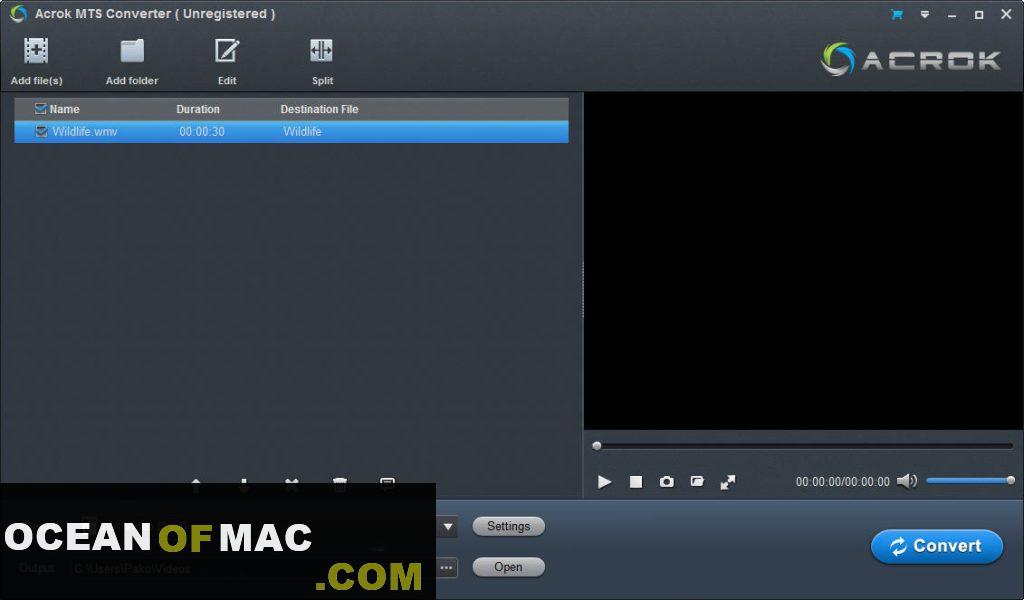The height and width of the screenshot is (600, 1024).
Task: Start conversion with the Convert button
Action: click(936, 546)
